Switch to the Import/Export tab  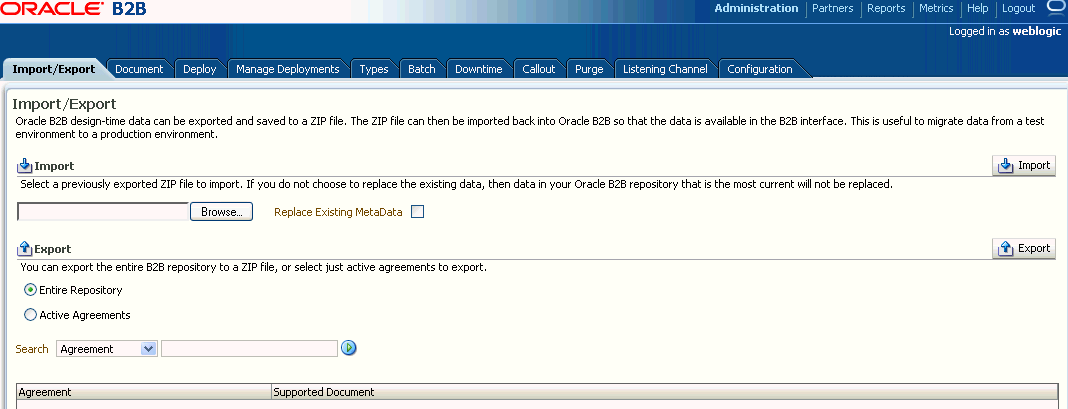(54, 69)
